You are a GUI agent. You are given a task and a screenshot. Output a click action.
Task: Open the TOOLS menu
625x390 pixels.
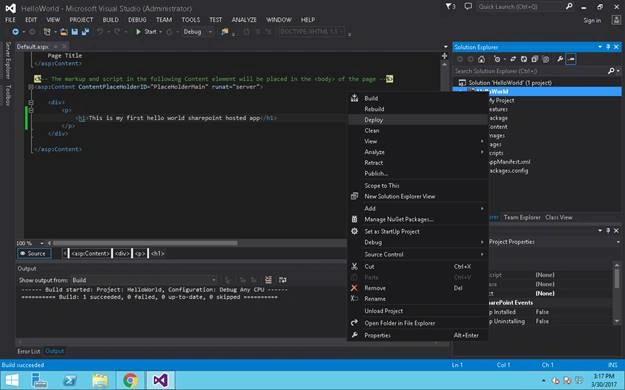(x=191, y=20)
